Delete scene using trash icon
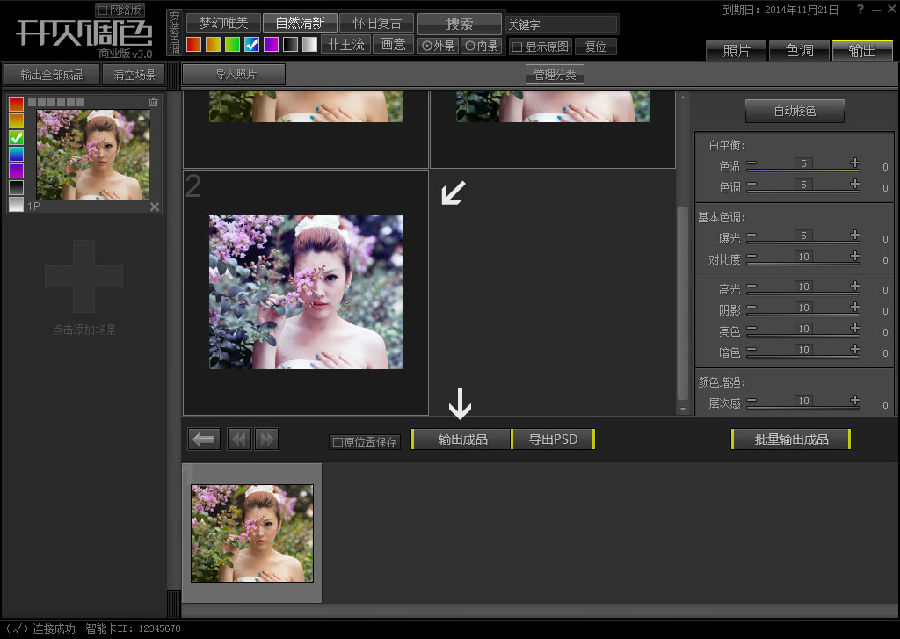Screen dimensions: 900x639 coord(153,102)
